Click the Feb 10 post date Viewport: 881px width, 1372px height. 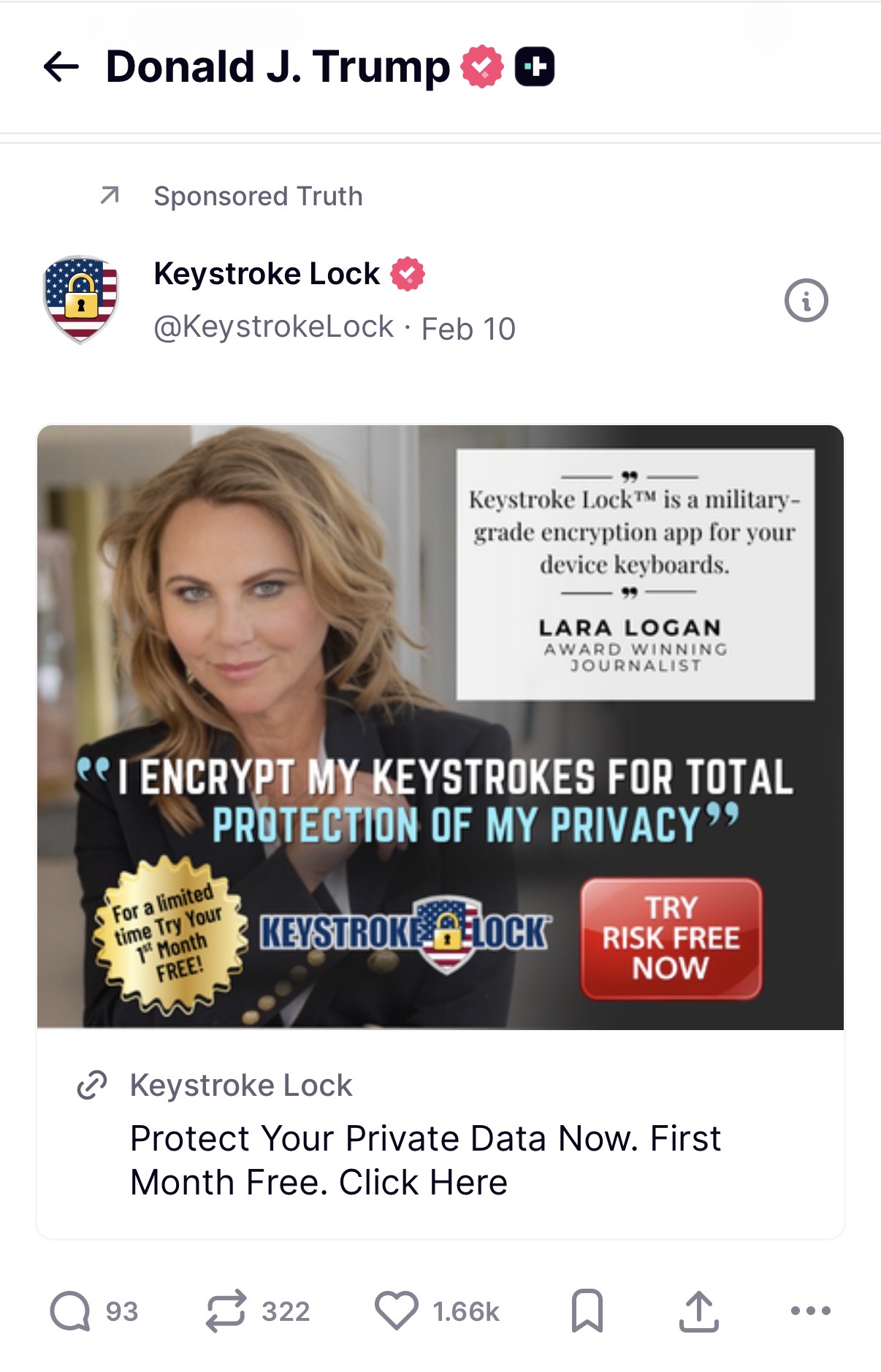point(468,329)
